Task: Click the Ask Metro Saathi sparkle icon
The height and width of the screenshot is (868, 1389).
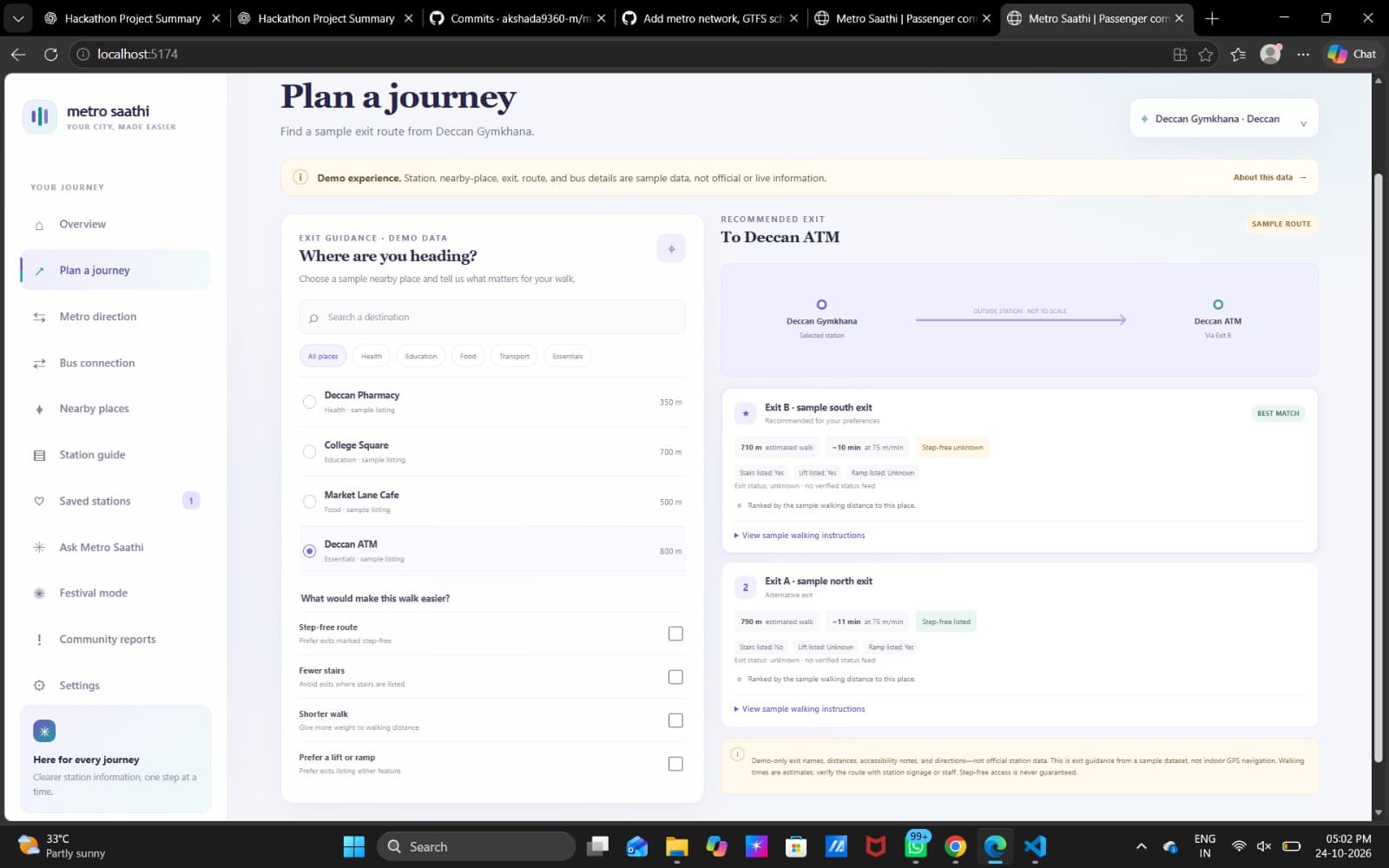Action: pyautogui.click(x=39, y=547)
